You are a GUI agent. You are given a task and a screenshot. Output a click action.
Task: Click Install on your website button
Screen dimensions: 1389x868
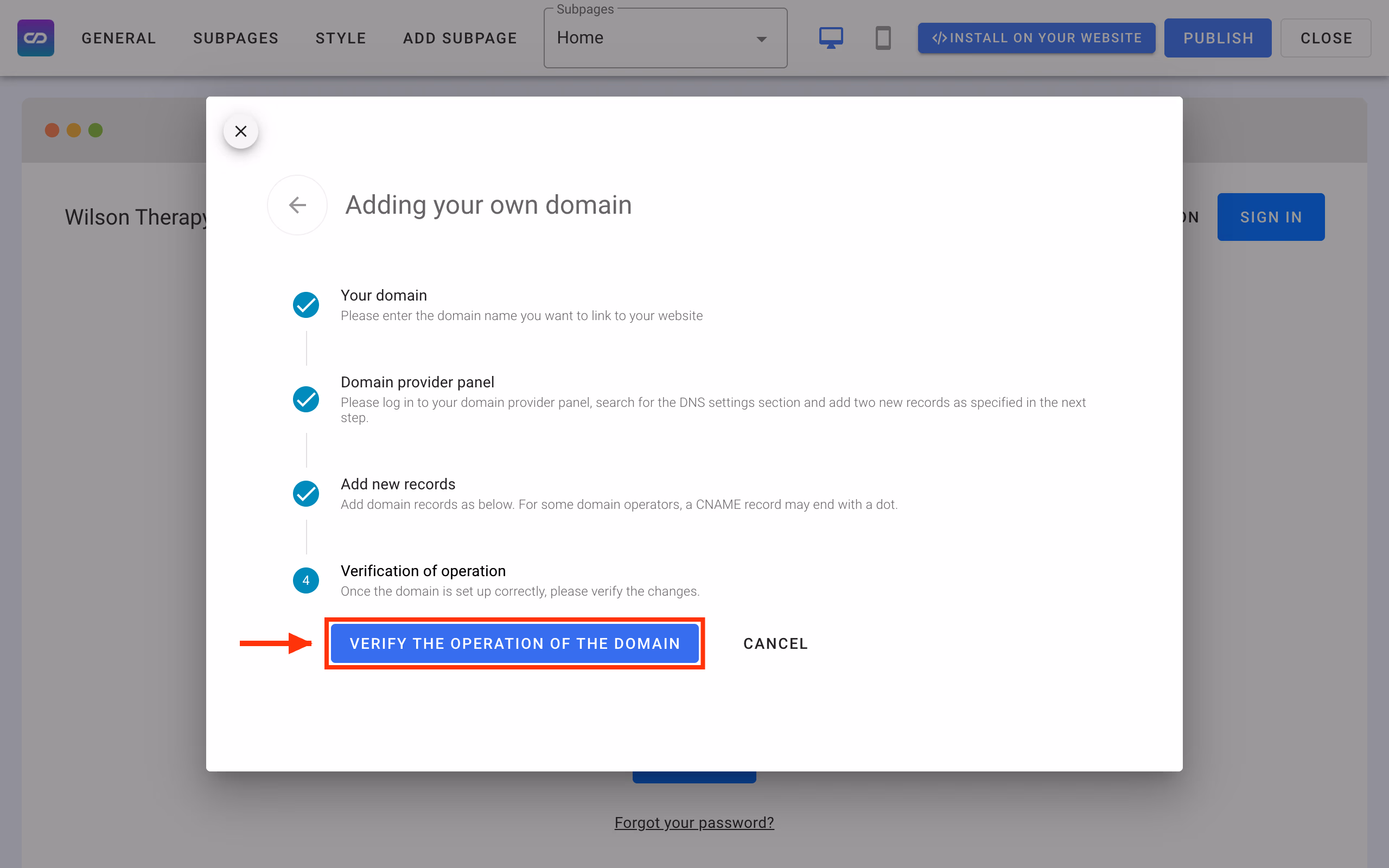tap(1036, 38)
